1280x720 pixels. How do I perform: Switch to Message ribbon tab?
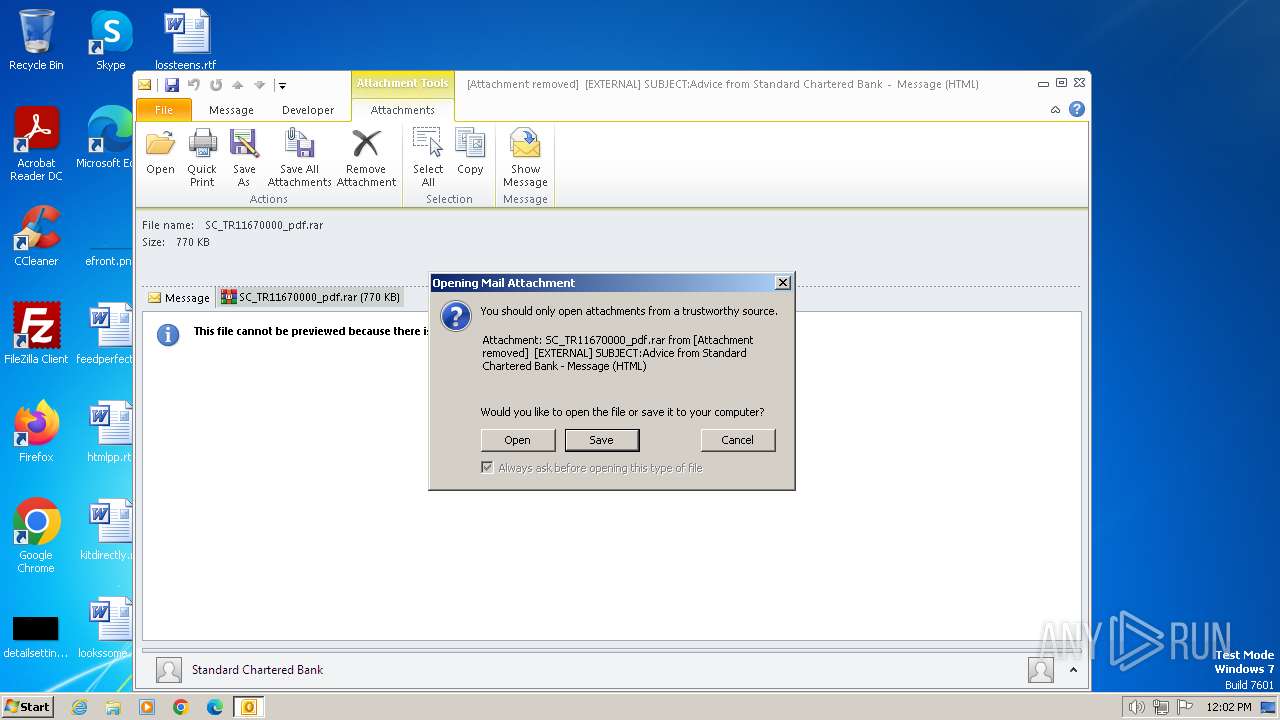(x=231, y=110)
